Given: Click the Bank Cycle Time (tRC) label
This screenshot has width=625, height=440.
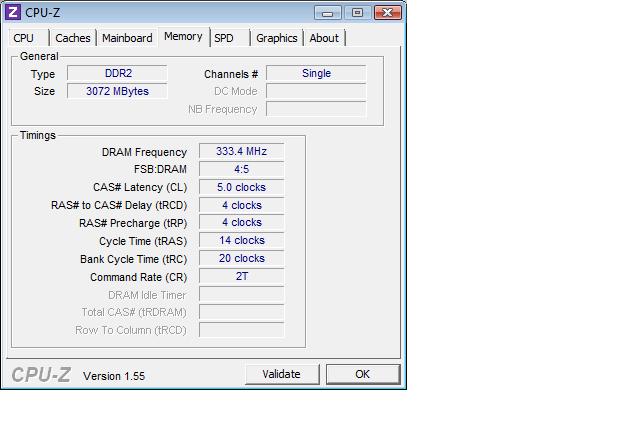Looking at the screenshot, I should (x=134, y=259).
